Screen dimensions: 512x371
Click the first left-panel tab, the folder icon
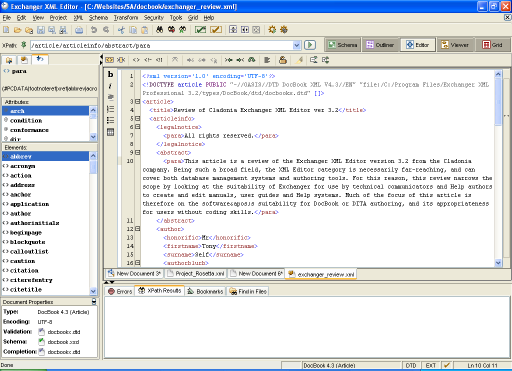point(9,60)
